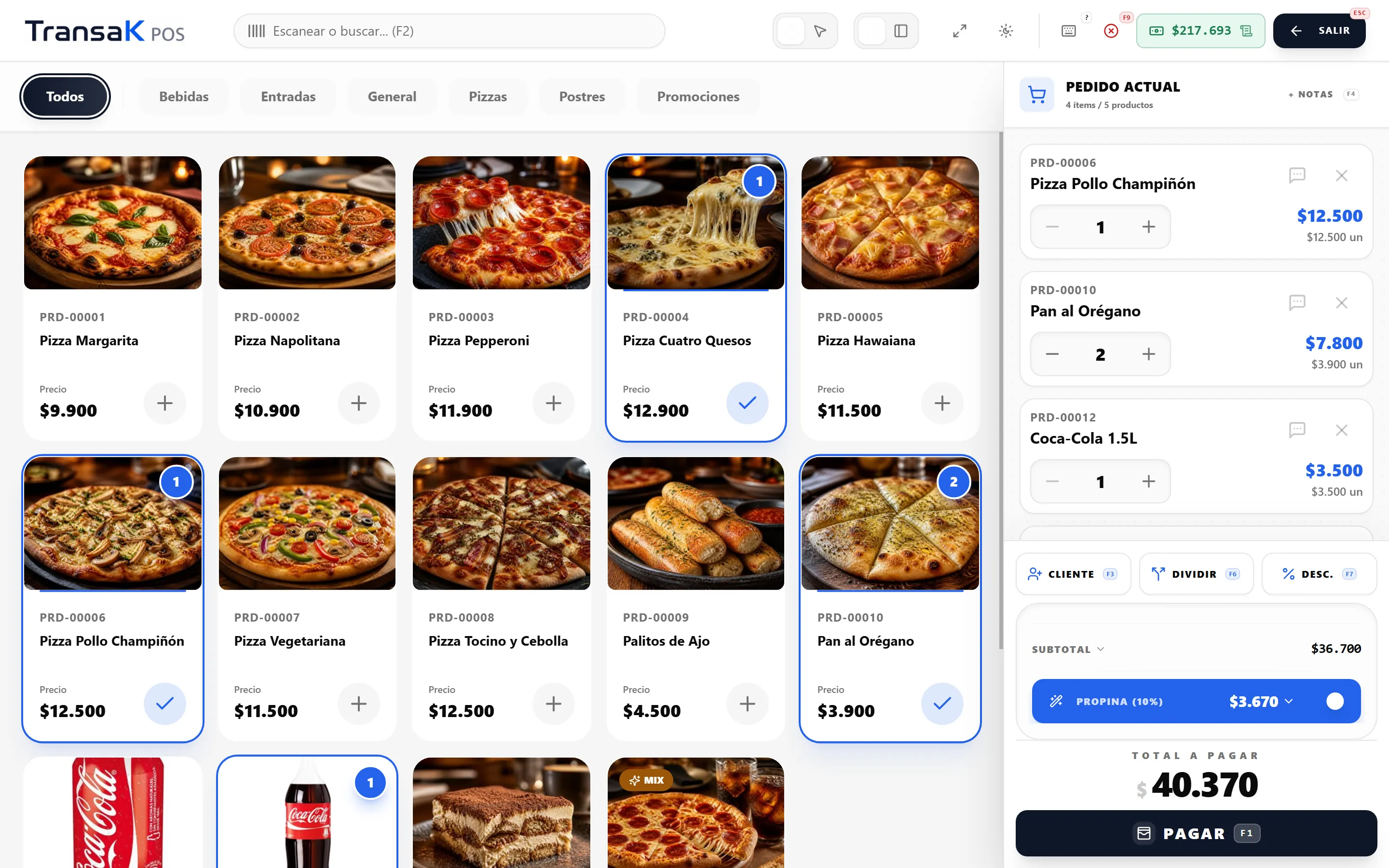
Task: Remove Coca-Cola 1.5L from the order
Action: 1341,430
